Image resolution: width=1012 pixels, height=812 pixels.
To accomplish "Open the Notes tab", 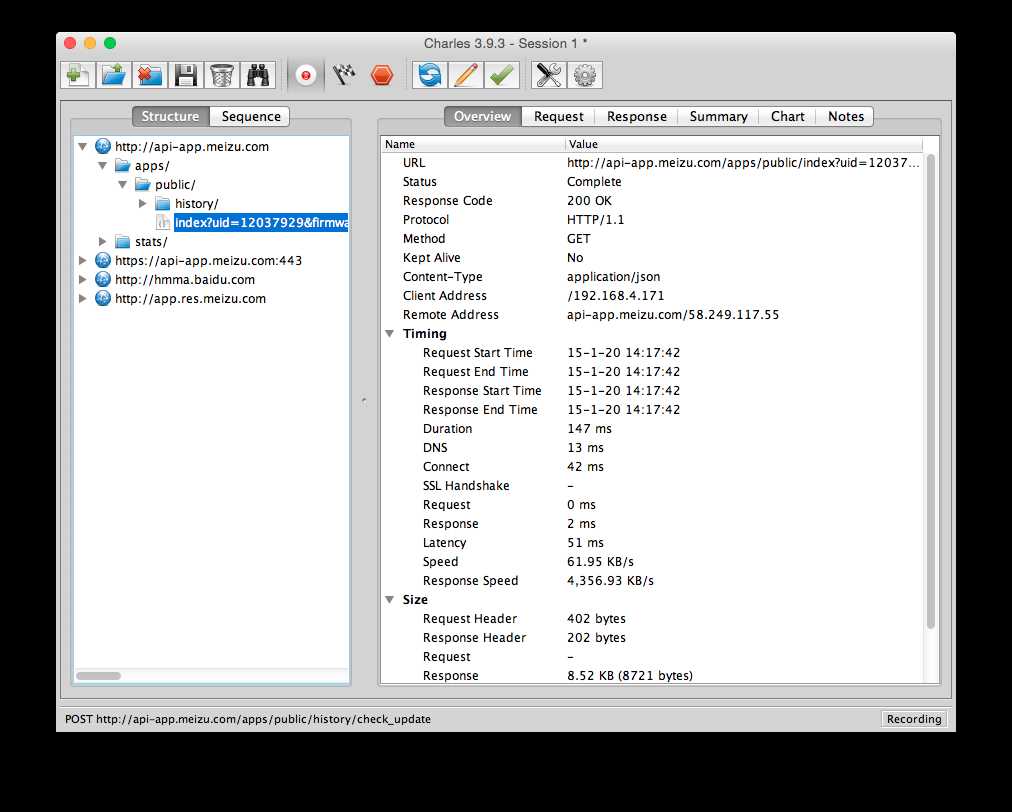I will tap(845, 116).
